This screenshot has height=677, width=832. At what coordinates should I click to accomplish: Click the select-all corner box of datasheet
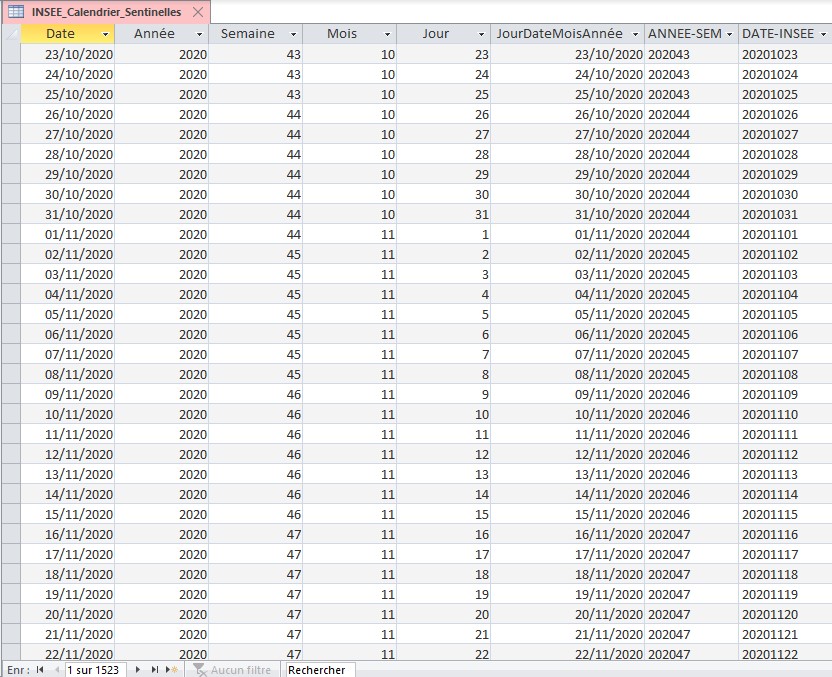coord(11,34)
